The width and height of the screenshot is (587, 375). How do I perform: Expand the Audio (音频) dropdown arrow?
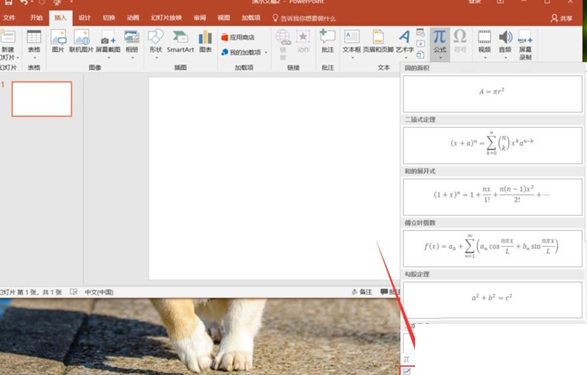click(506, 58)
